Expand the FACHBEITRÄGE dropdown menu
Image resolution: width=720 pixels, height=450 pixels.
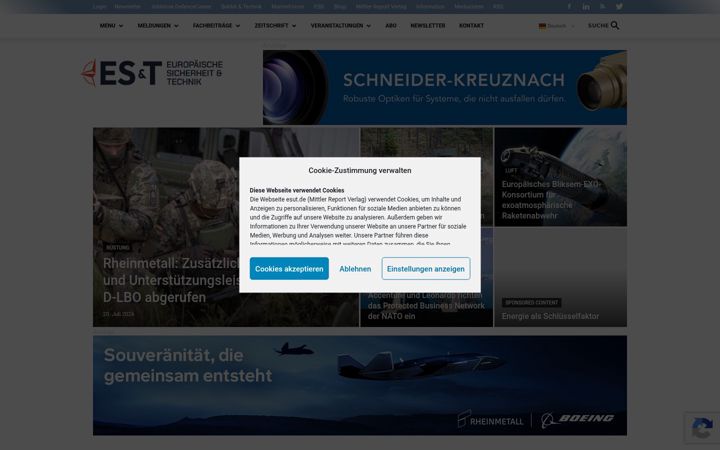tap(216, 26)
